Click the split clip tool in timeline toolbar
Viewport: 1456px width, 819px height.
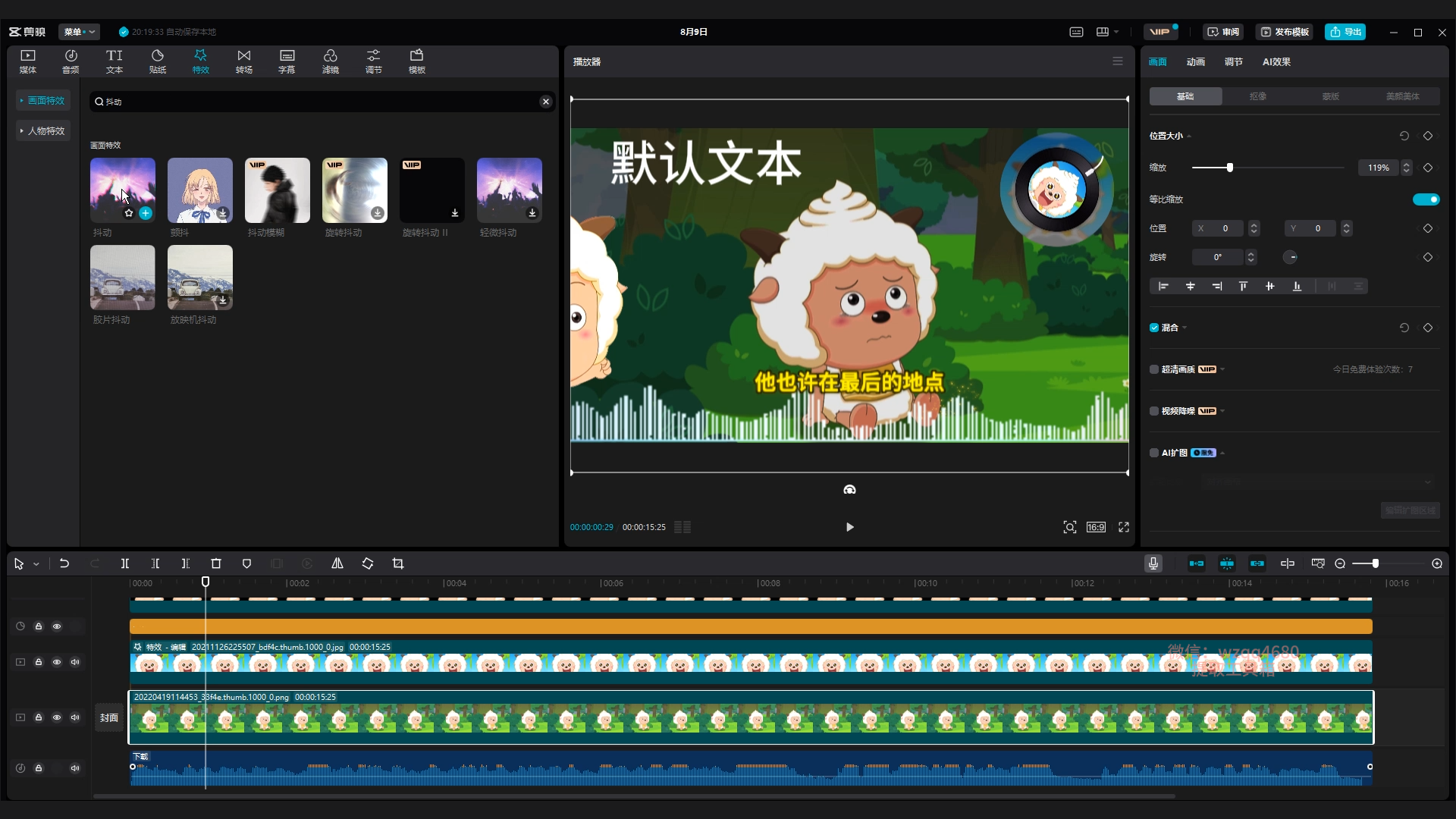point(125,563)
